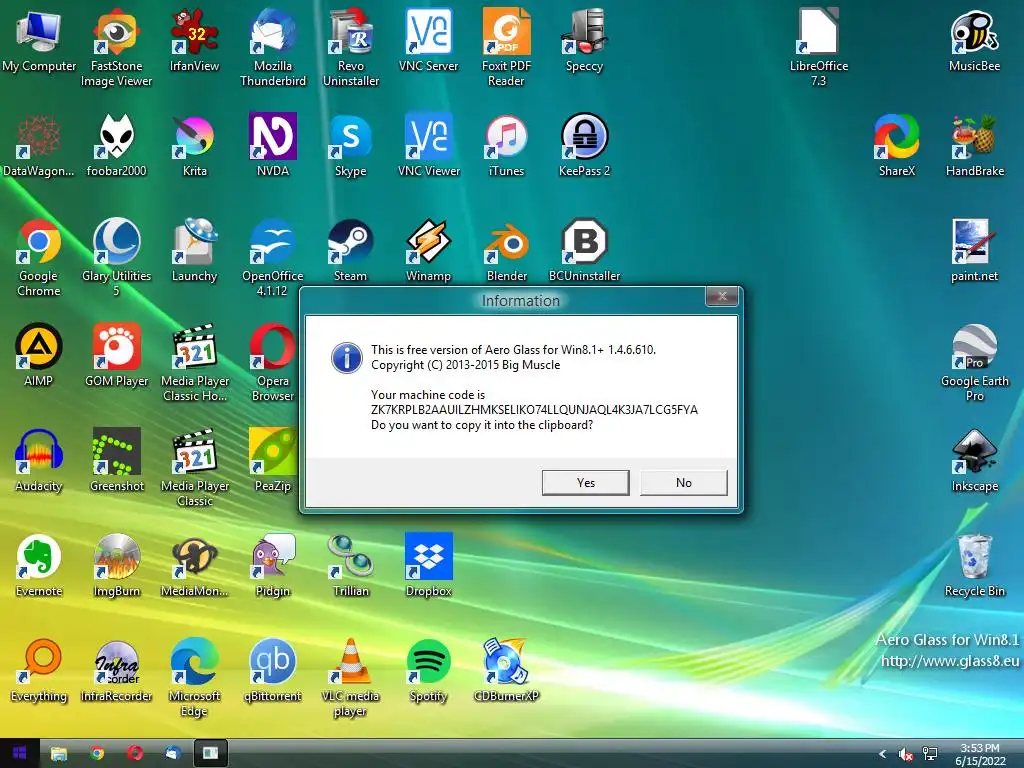This screenshot has width=1024, height=768.
Task: Select the Dropbox desktop icon
Action: 428,566
